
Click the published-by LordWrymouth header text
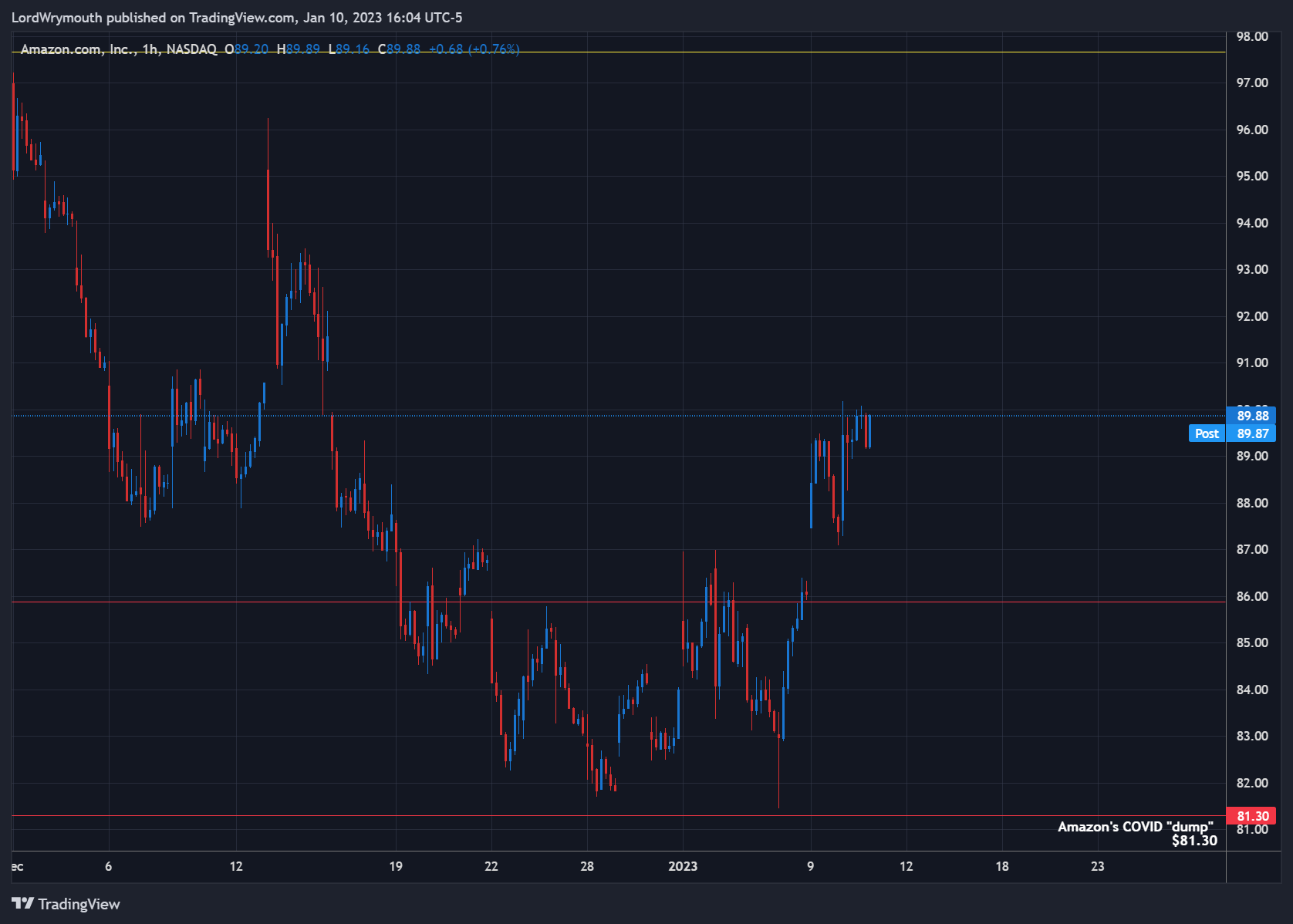coord(237,18)
